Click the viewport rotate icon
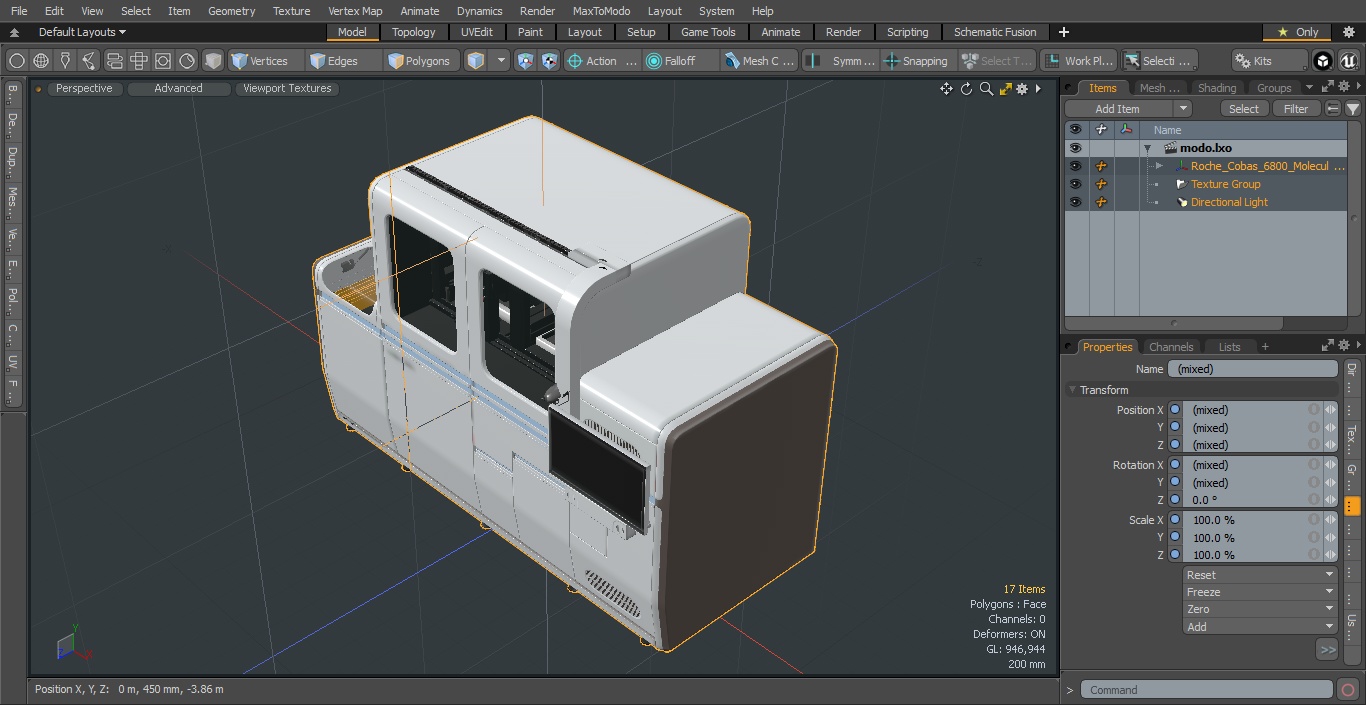The width and height of the screenshot is (1366, 705). pyautogui.click(x=966, y=89)
